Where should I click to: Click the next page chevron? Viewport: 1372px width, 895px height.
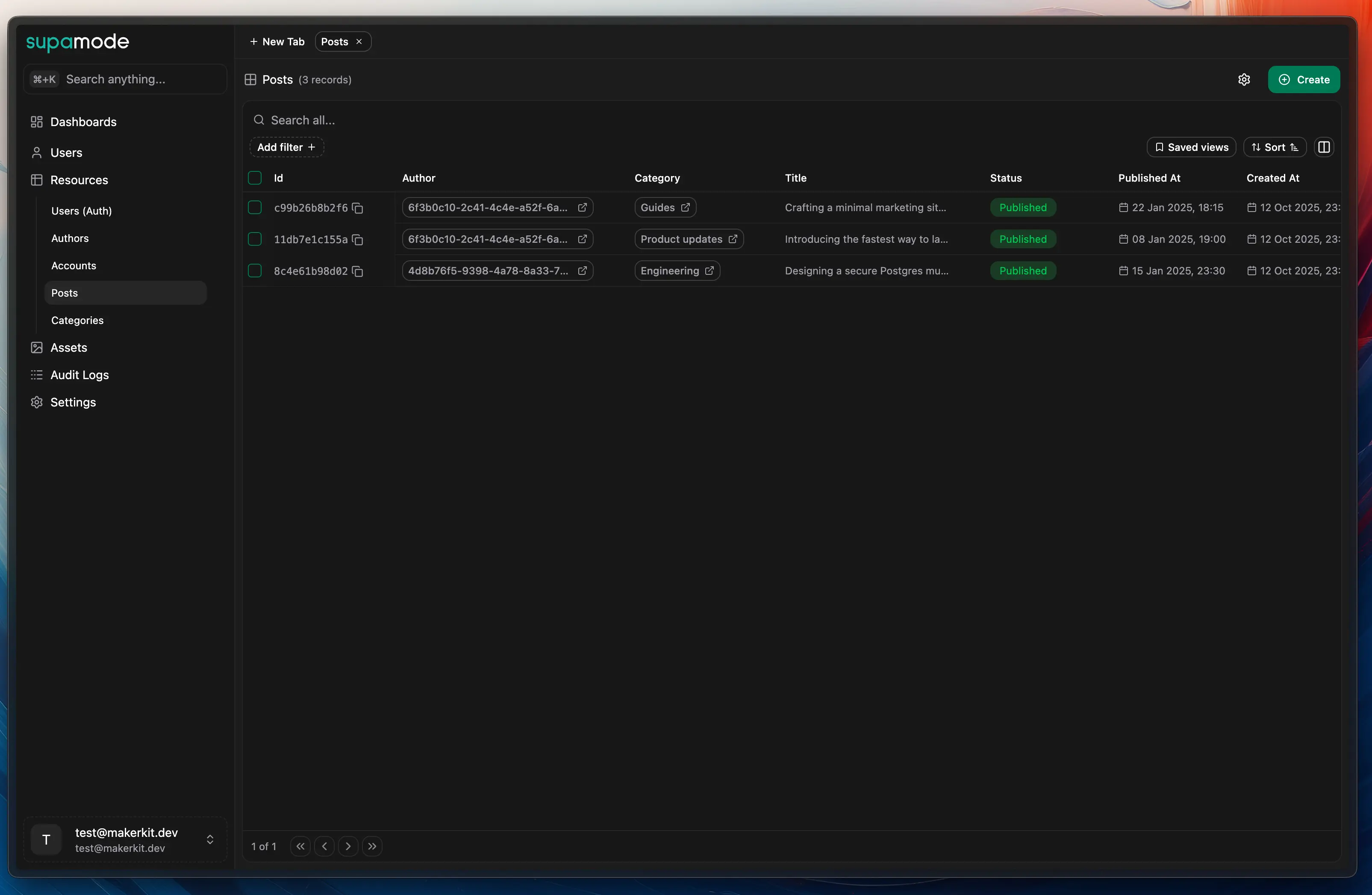point(348,846)
